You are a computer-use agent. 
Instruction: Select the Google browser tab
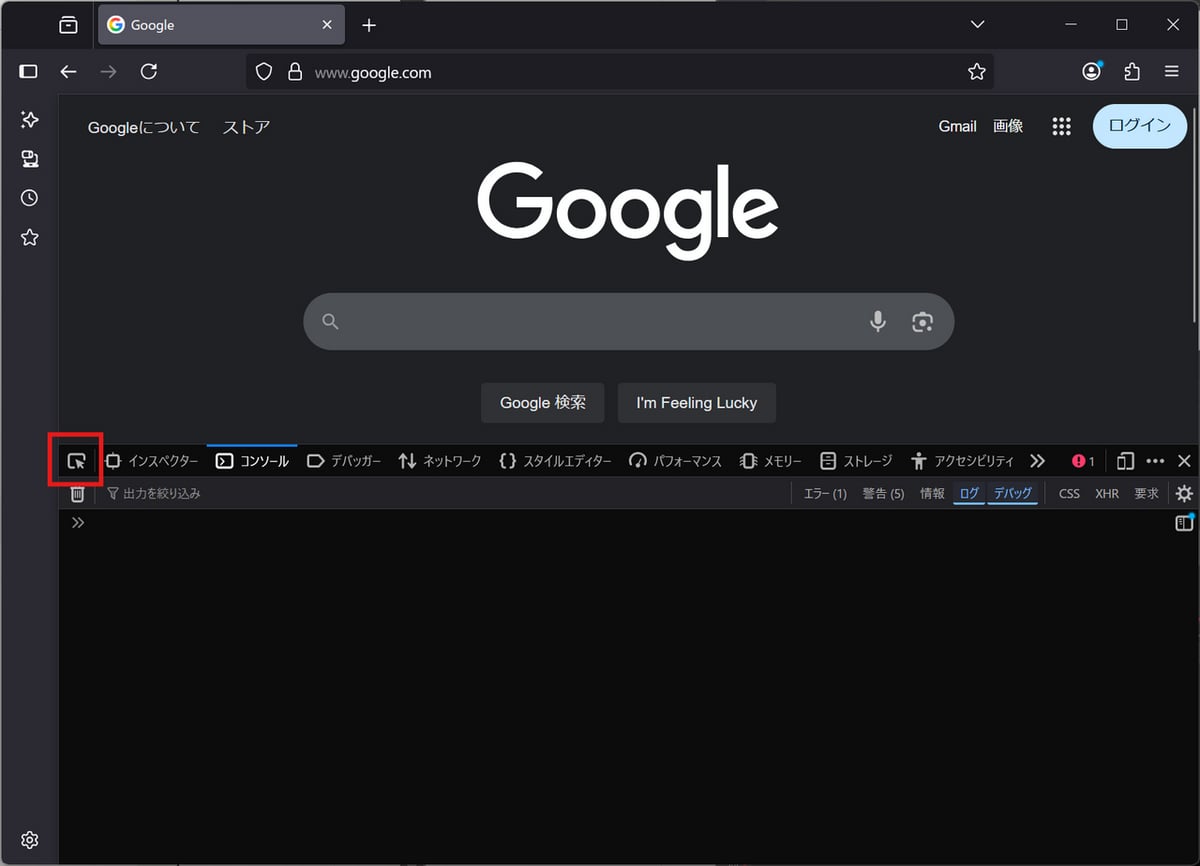tap(220, 25)
